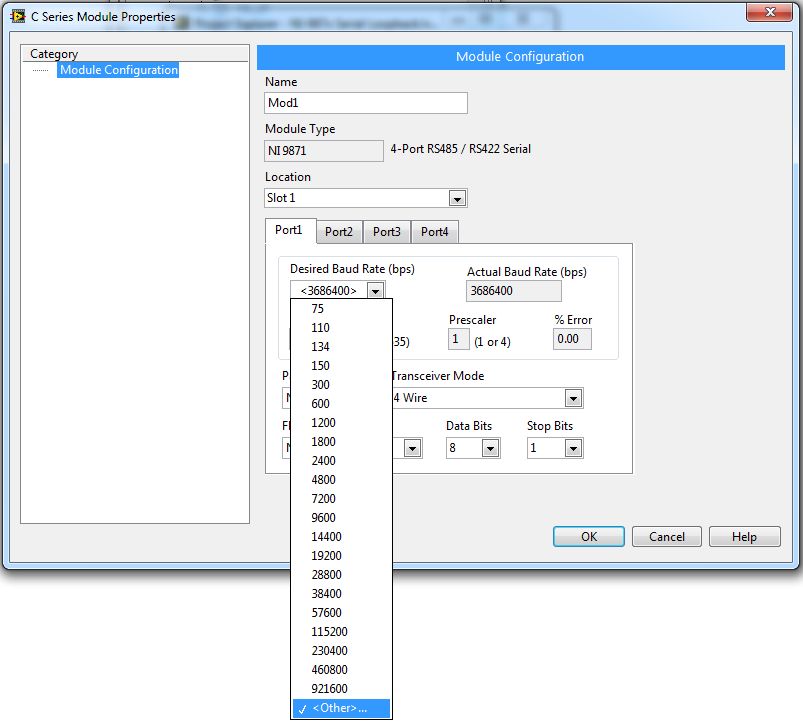Click the Cancel button
The height and width of the screenshot is (722, 803).
pos(667,537)
